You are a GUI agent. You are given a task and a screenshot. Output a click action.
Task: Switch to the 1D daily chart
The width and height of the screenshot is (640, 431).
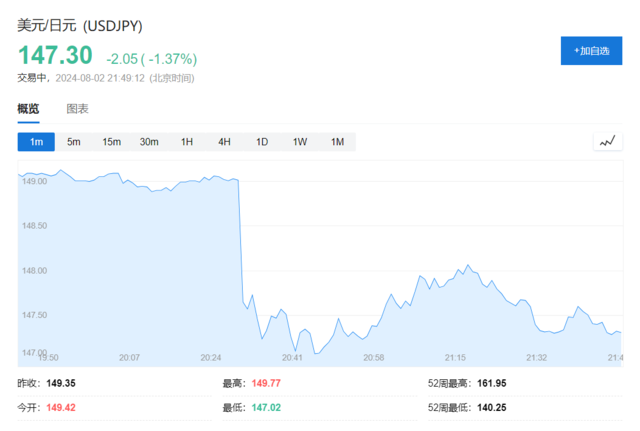coord(262,142)
